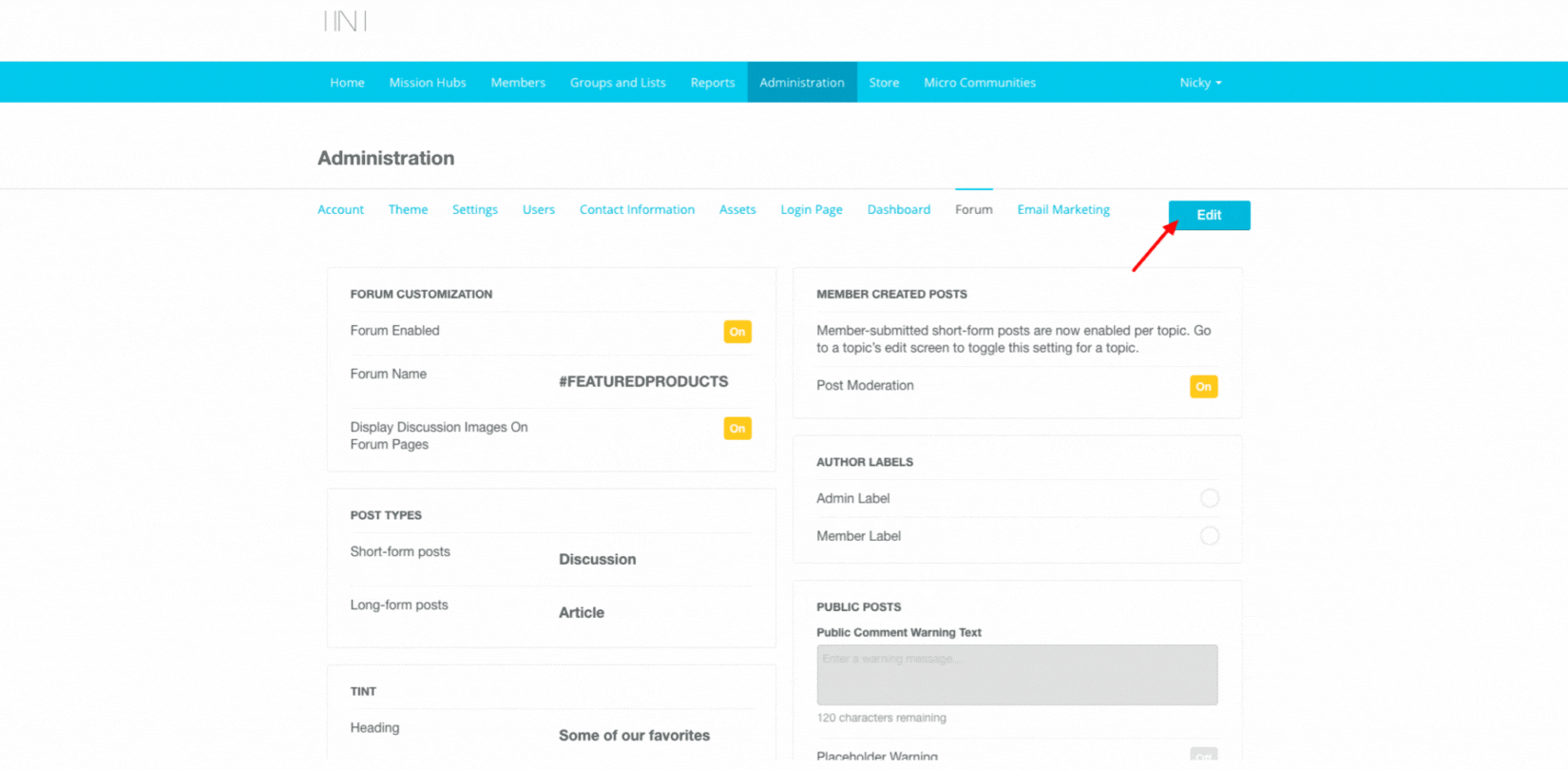Viewport: 1568px width, 770px height.
Task: Open the Settings tab
Action: tap(475, 209)
